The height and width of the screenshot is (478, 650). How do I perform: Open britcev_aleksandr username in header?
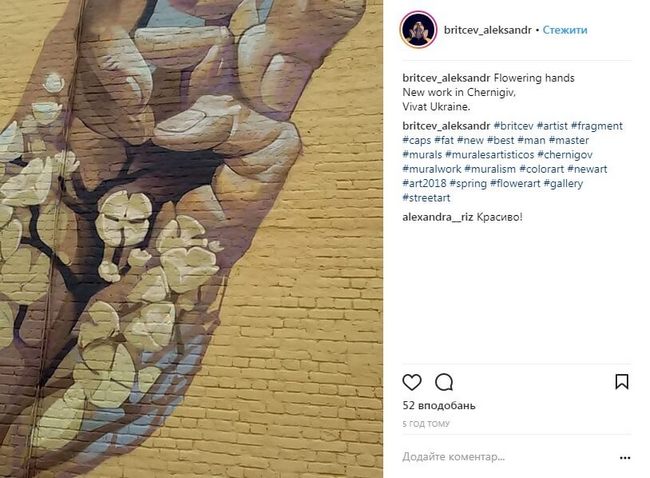click(x=488, y=30)
